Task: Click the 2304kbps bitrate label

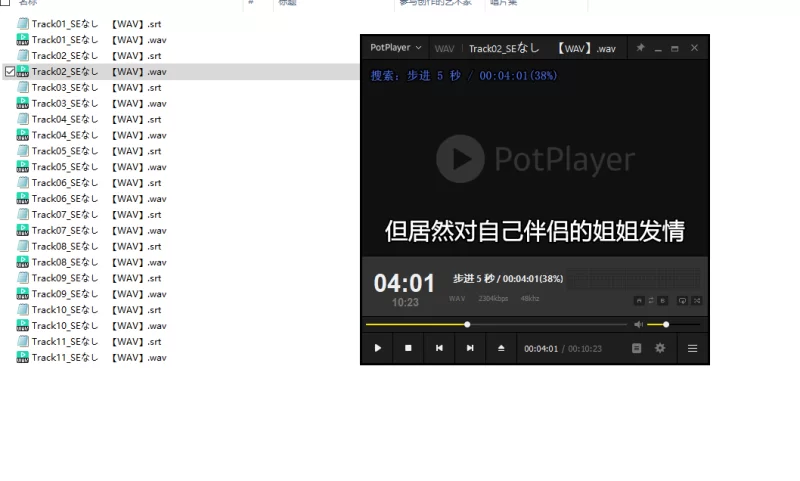Action: click(x=493, y=298)
